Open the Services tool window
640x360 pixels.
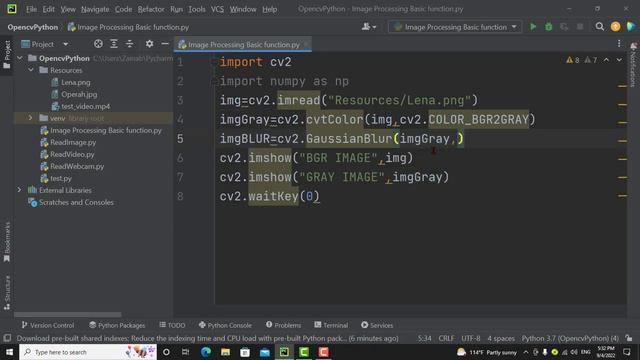(x=377, y=325)
